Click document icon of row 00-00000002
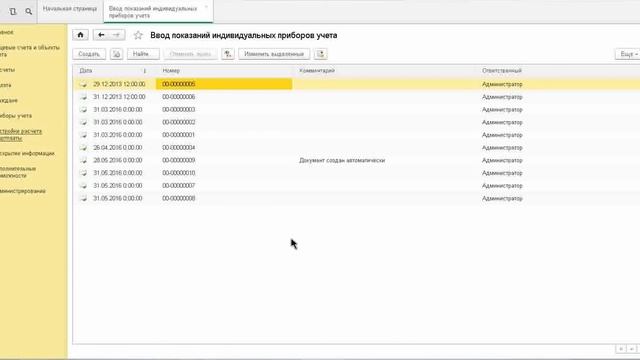 (x=83, y=122)
